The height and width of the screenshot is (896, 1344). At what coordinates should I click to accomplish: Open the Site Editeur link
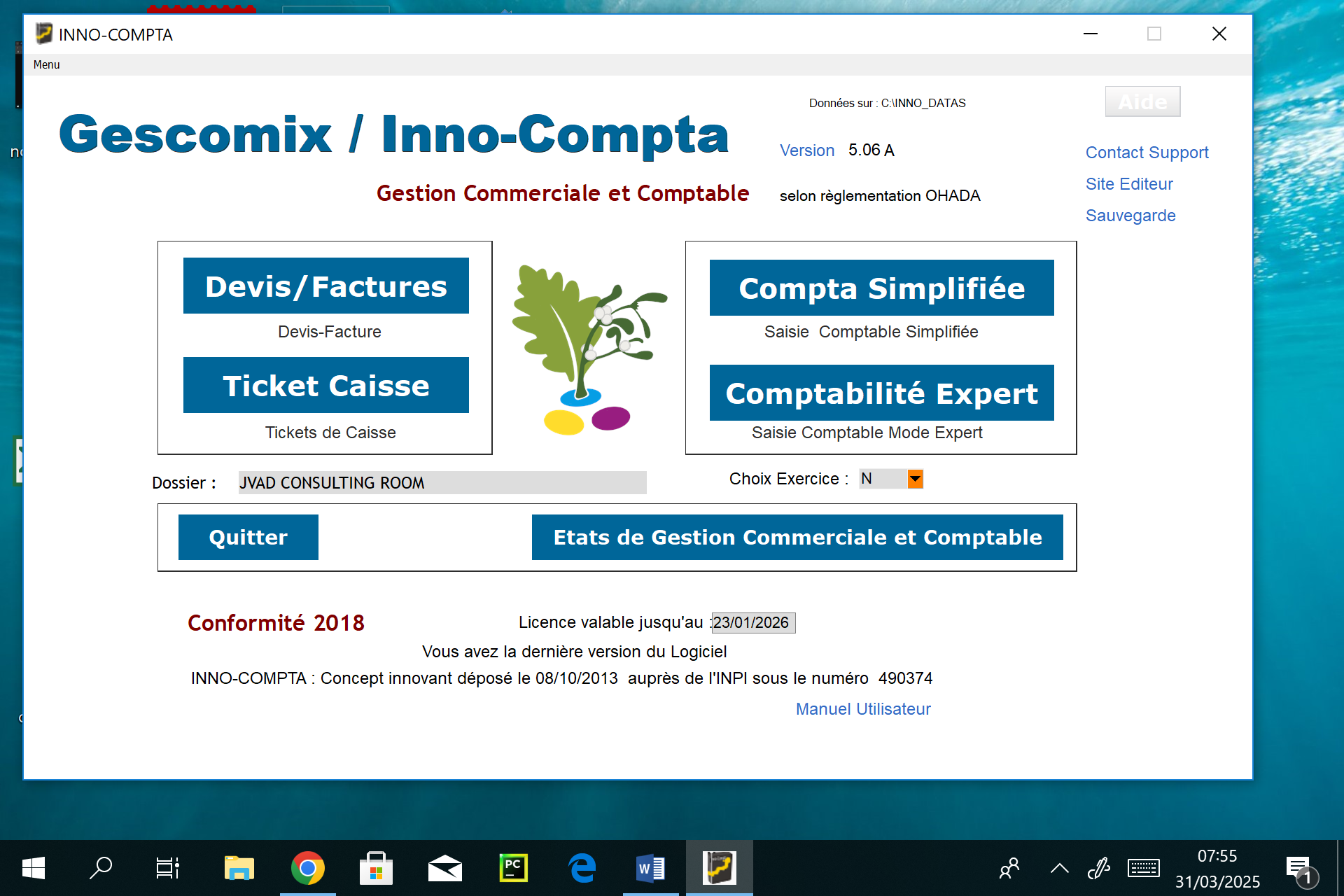pyautogui.click(x=1128, y=184)
